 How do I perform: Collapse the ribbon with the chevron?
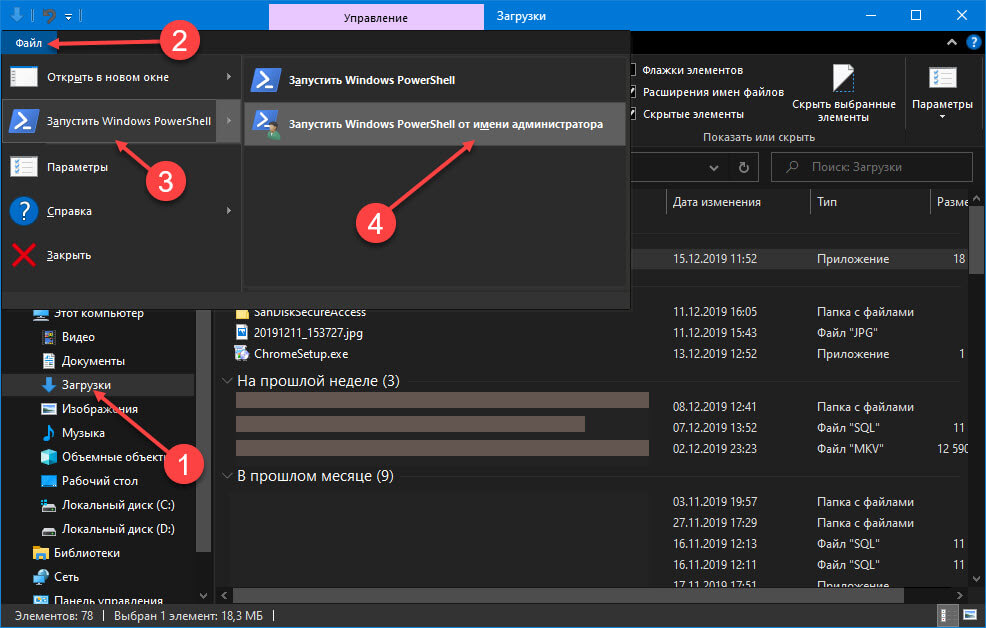[951, 43]
